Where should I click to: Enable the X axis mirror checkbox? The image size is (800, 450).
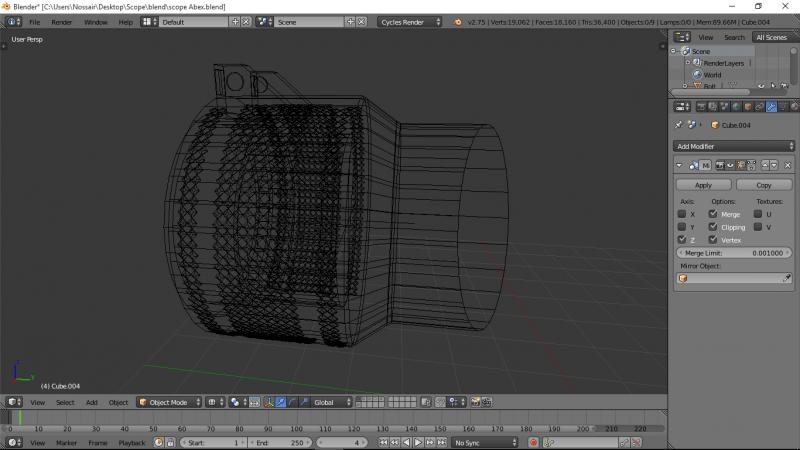click(682, 214)
